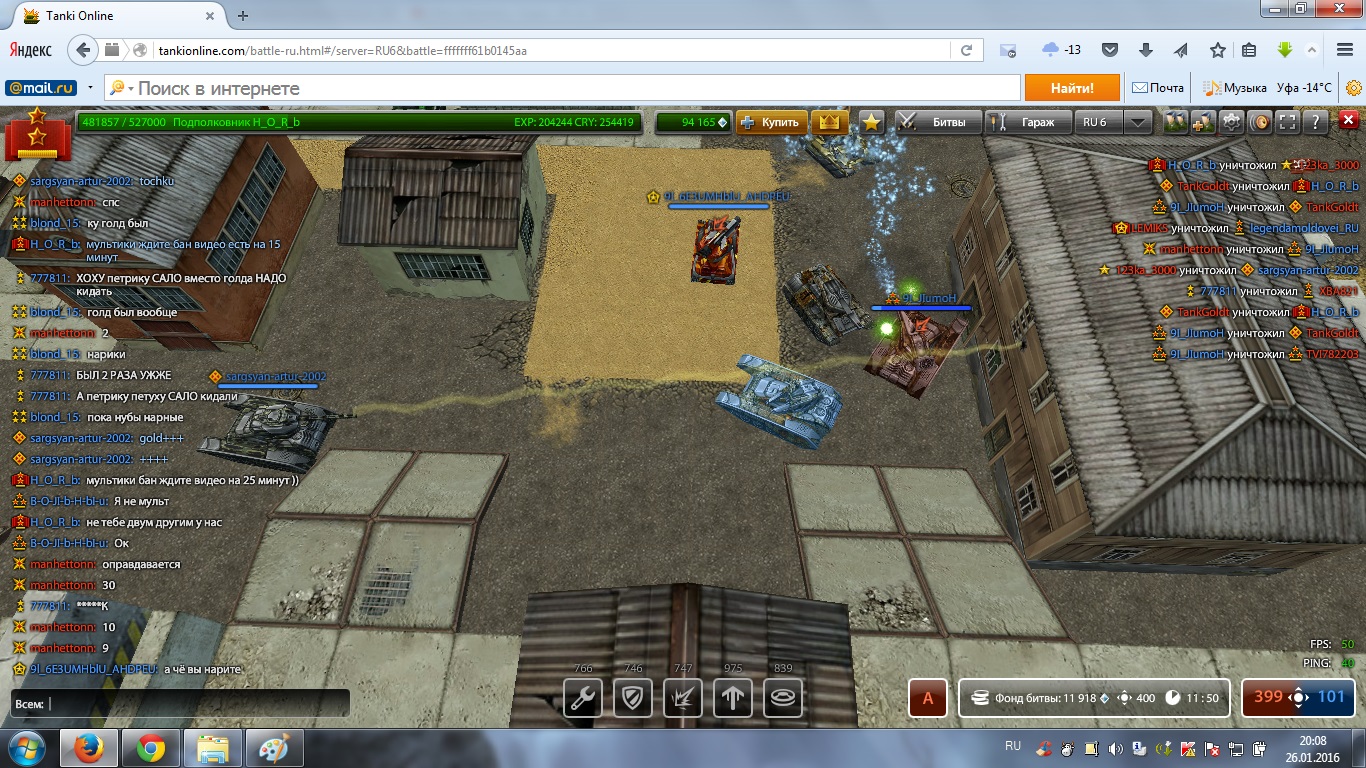This screenshot has height=768, width=1366.
Task: Click the chat input field labeled Всем
Action: (180, 703)
